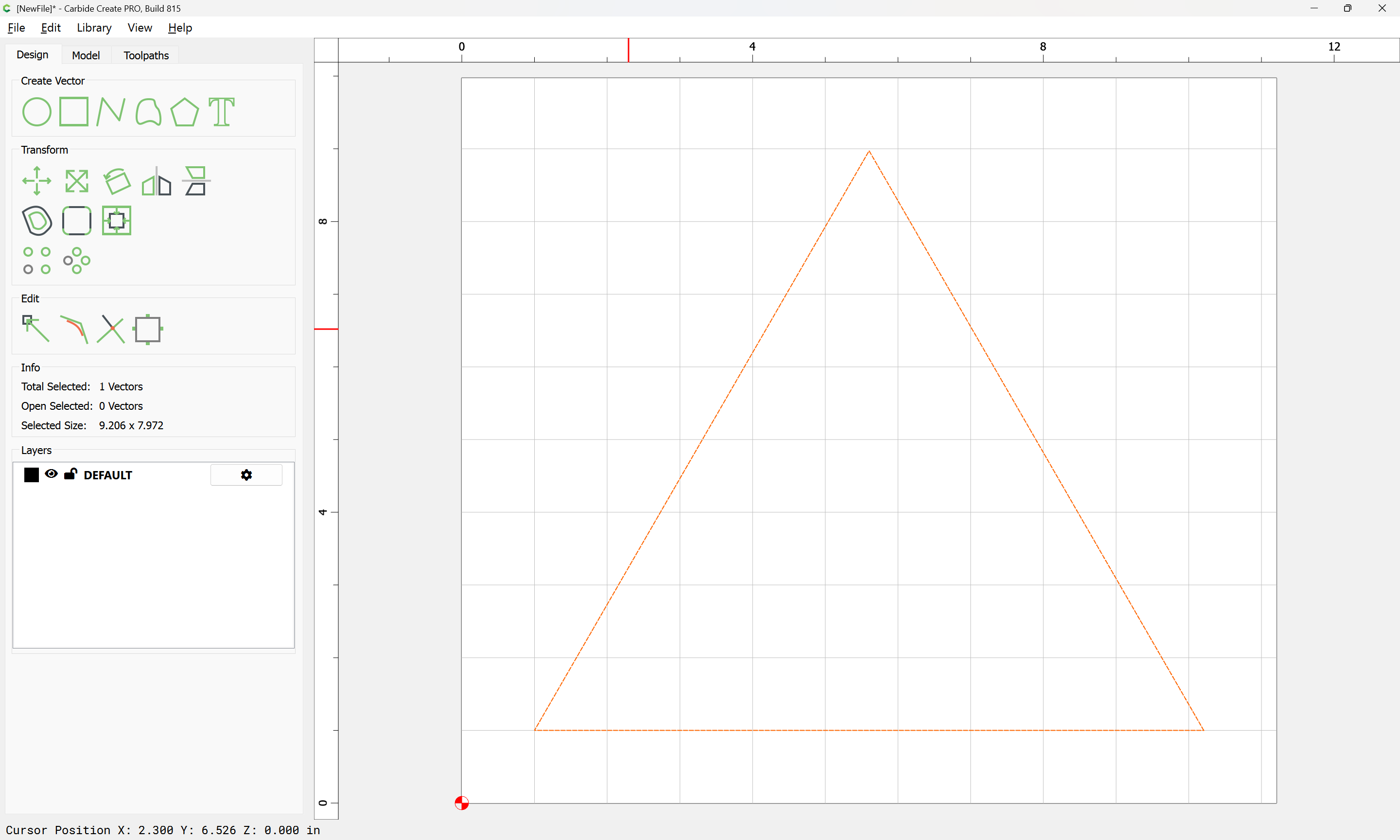Pick the Curve drawing tool
Image resolution: width=1400 pixels, height=840 pixels.
click(x=148, y=111)
